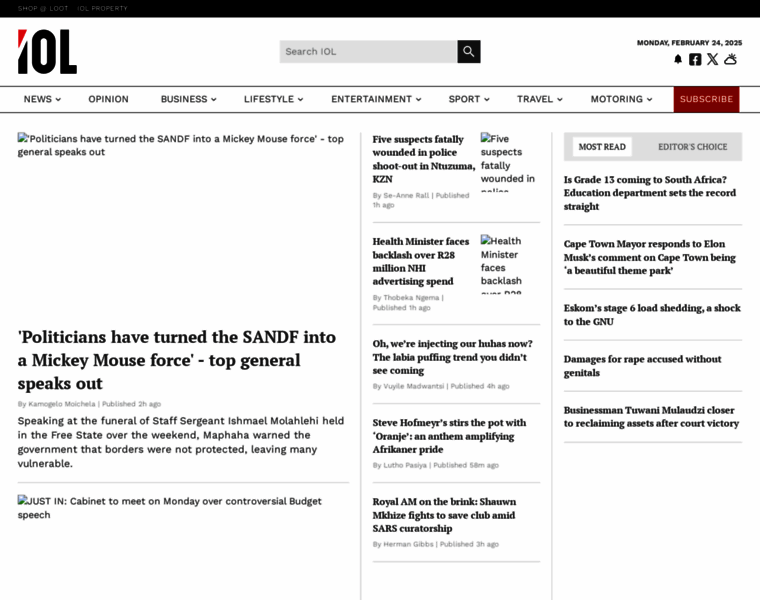Image resolution: width=760 pixels, height=600 pixels.
Task: Open Cape Town Mayor Elon Musk article
Action: 649,257
